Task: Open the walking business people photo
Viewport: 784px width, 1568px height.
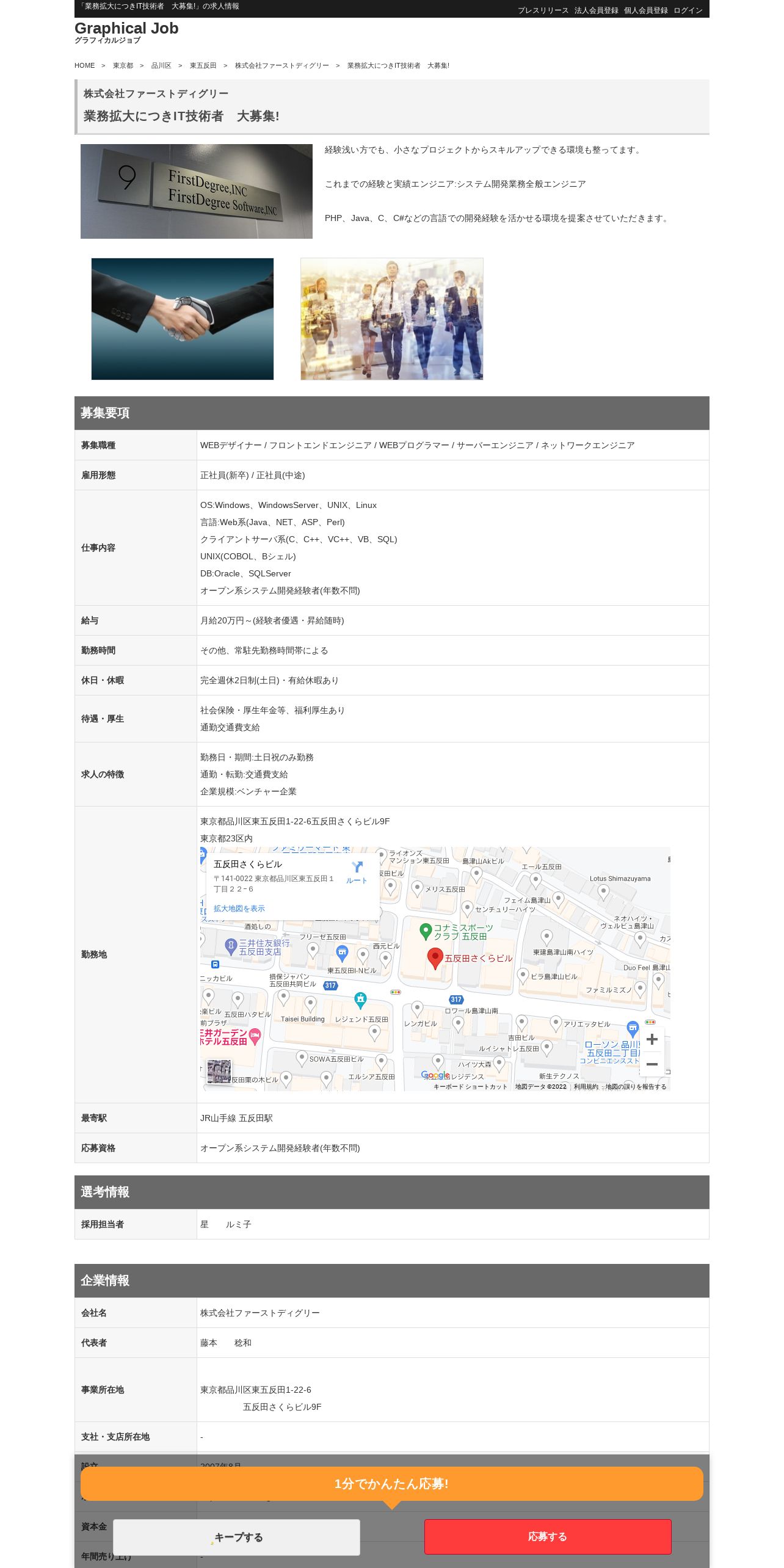Action: tap(392, 319)
